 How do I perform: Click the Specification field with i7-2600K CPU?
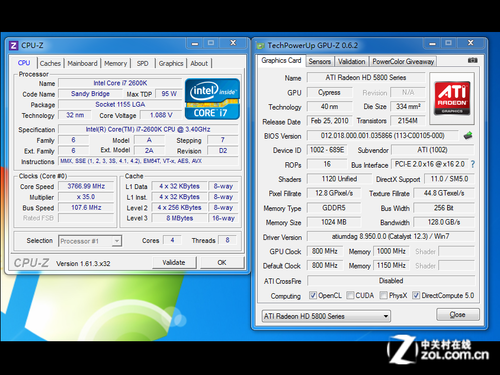point(148,129)
